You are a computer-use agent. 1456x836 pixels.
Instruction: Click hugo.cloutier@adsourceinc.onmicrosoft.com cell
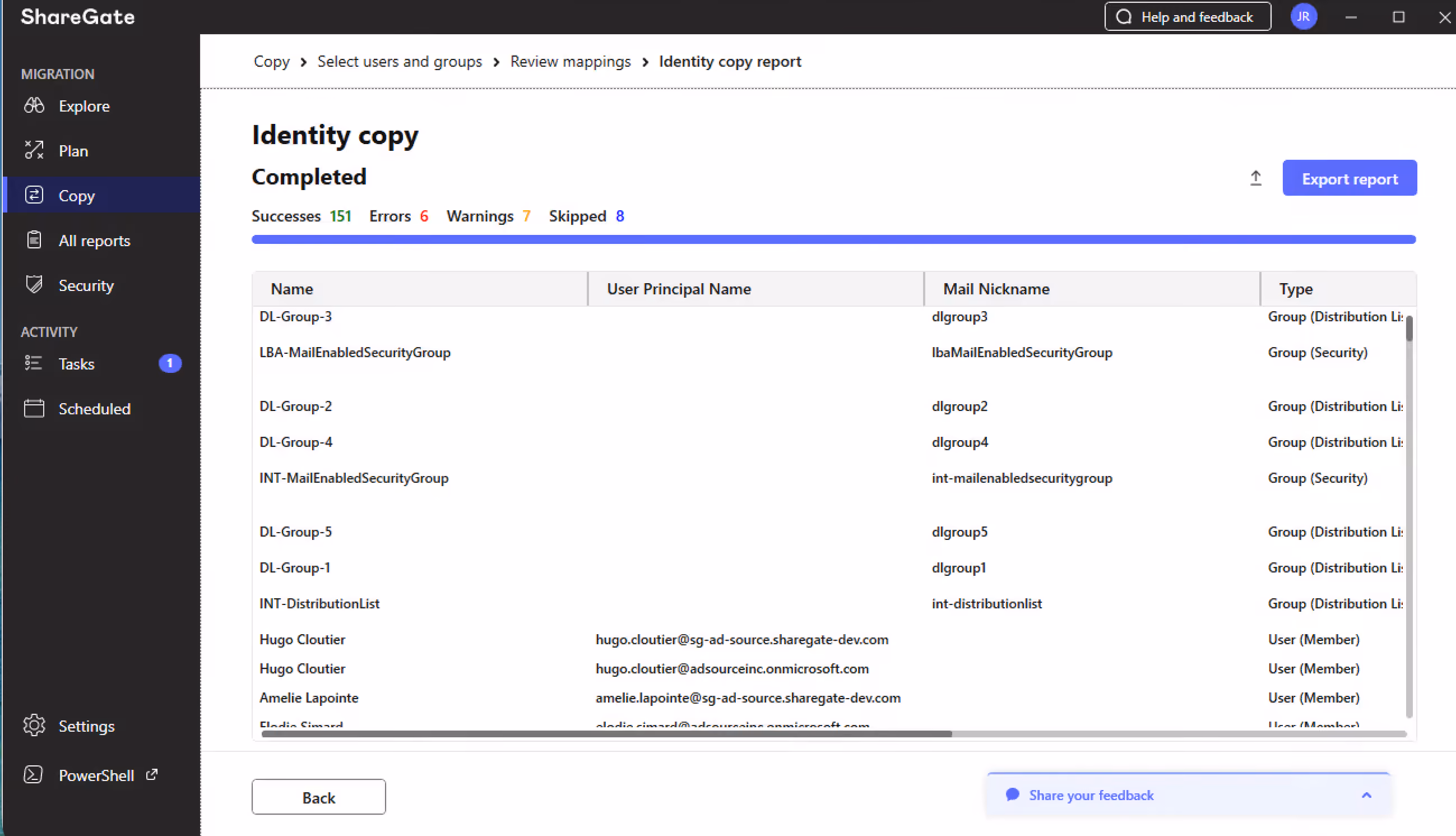(x=732, y=668)
